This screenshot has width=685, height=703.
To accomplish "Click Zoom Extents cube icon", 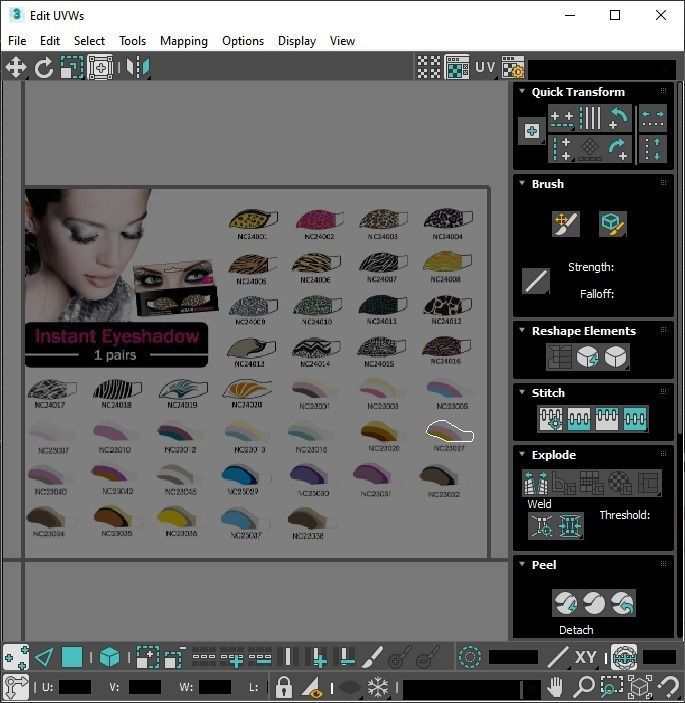I will [x=640, y=686].
